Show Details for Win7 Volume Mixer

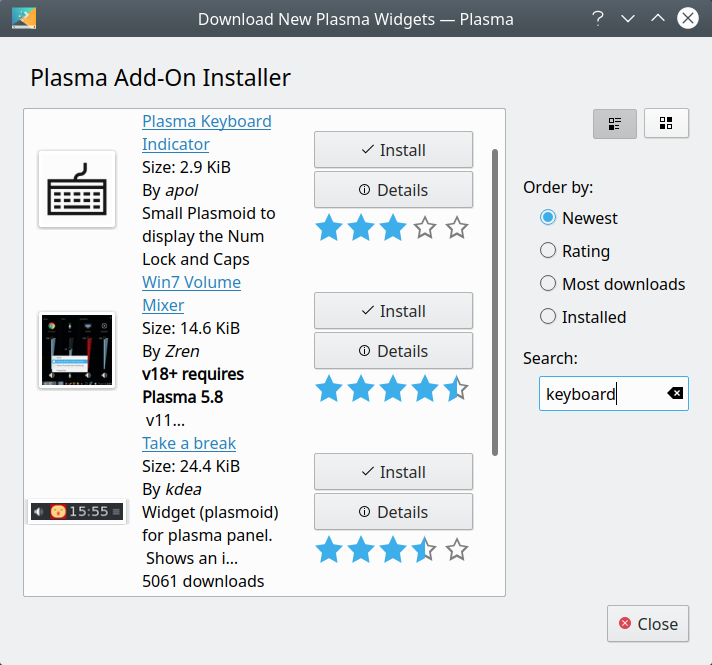tap(393, 351)
